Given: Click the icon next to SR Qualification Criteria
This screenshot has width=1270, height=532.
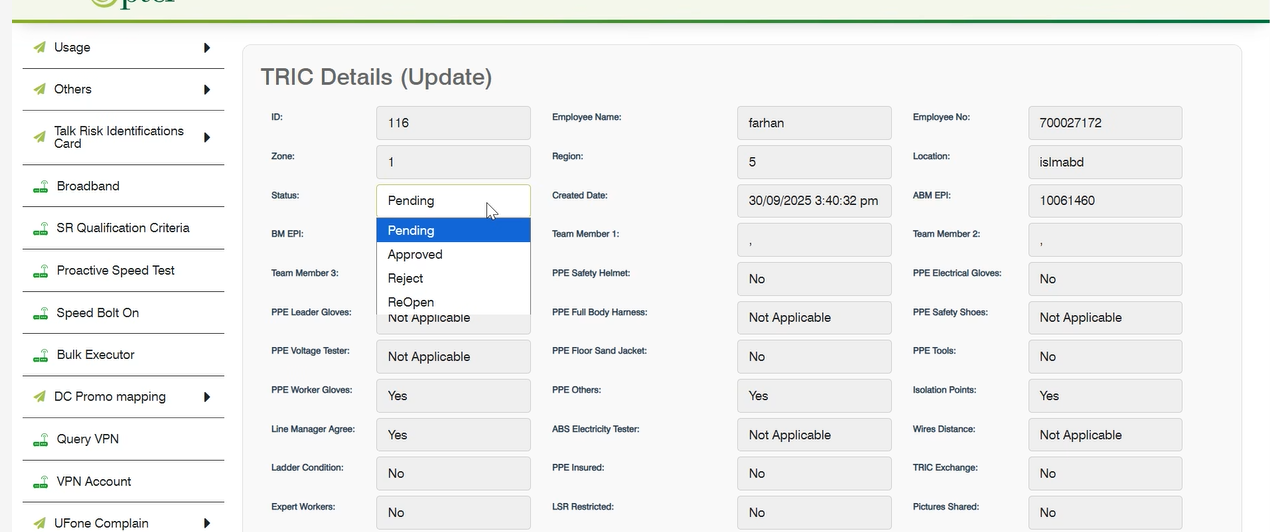Looking at the screenshot, I should [x=40, y=229].
